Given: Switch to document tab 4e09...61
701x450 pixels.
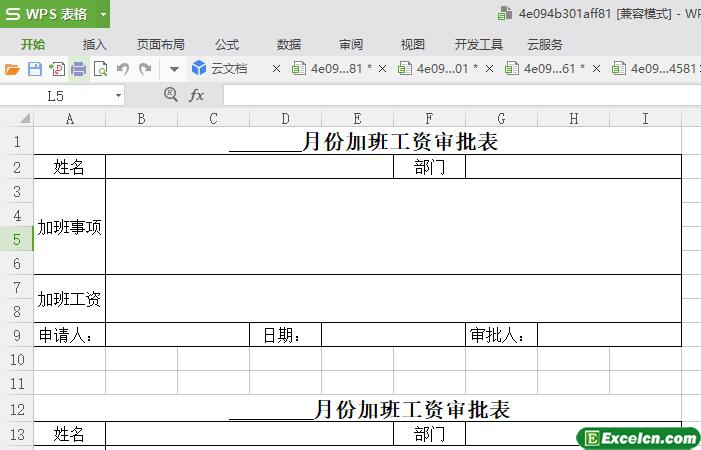Looking at the screenshot, I should pyautogui.click(x=545, y=69).
